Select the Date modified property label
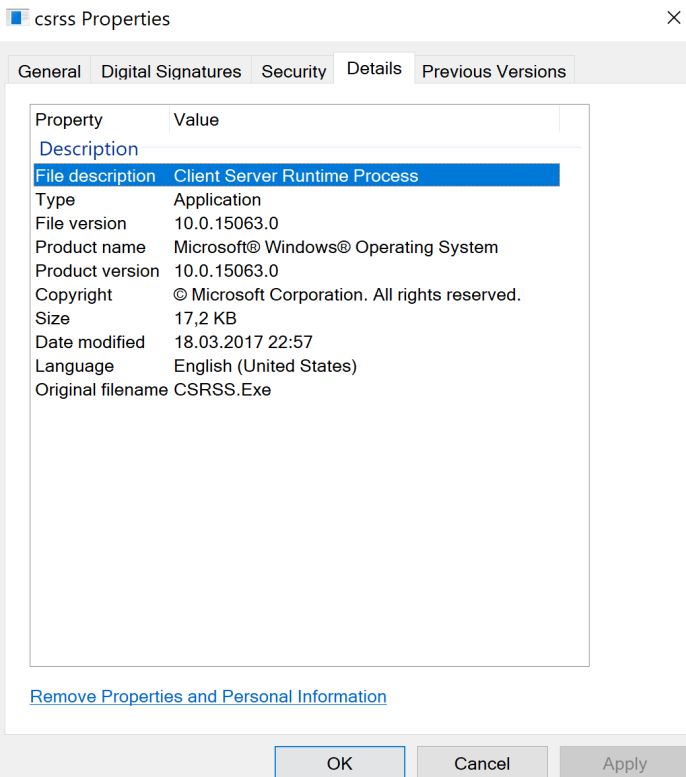The height and width of the screenshot is (777, 686). click(x=90, y=342)
